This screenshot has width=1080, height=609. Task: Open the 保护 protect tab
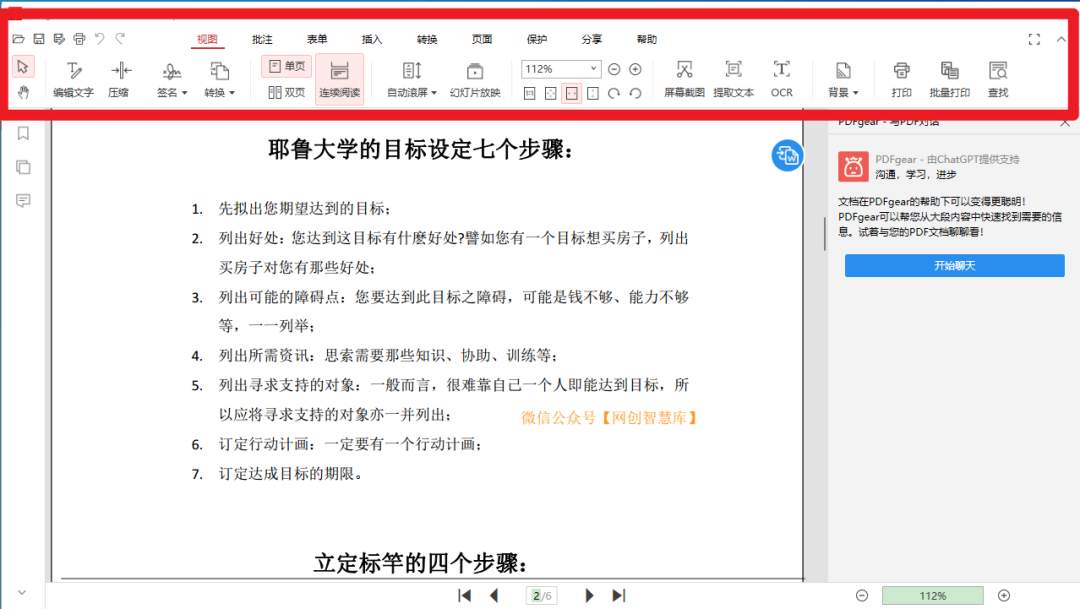(537, 39)
